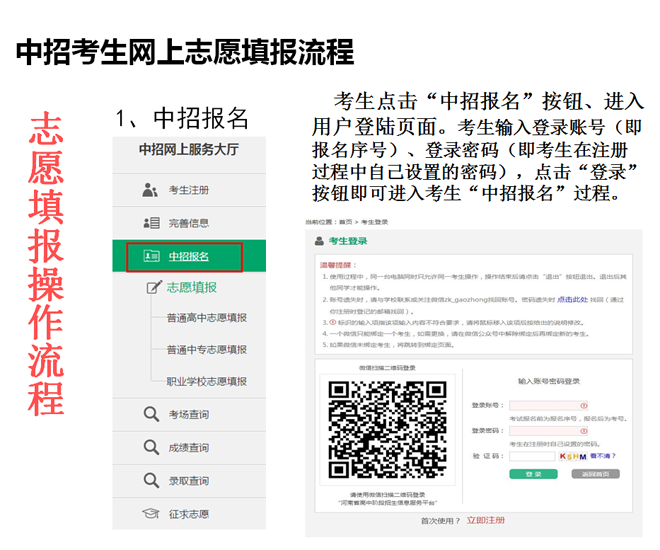
Task: Click the 点击此处 password recovery link
Action: coord(573,299)
